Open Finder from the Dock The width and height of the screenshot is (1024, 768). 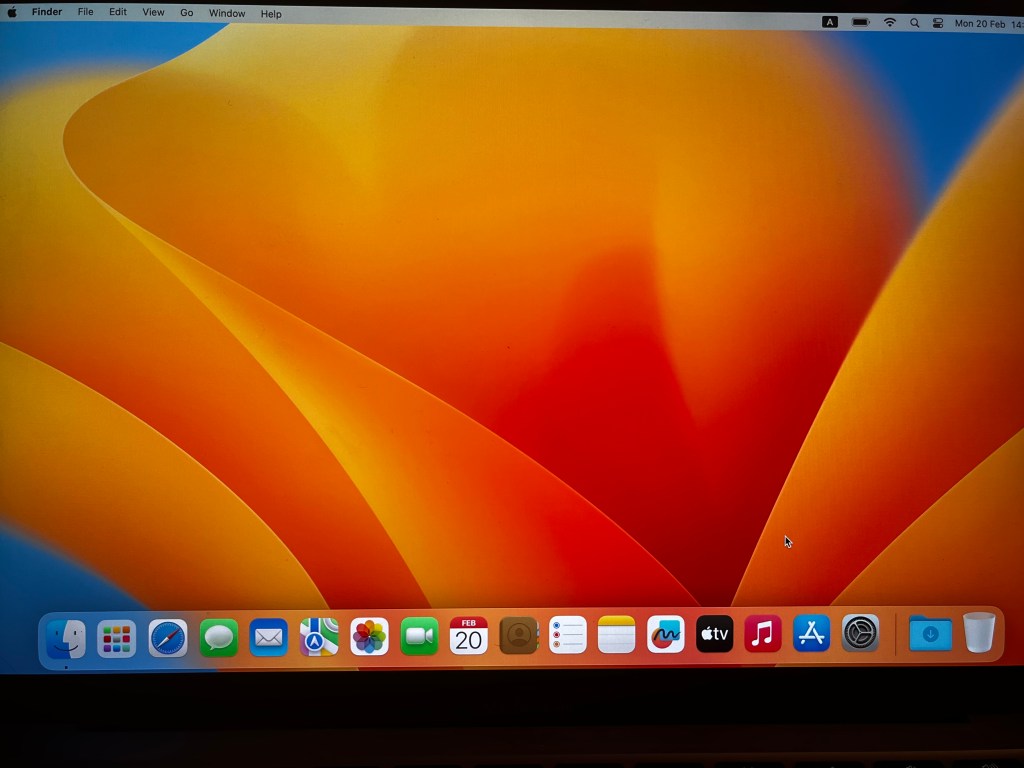click(x=66, y=638)
